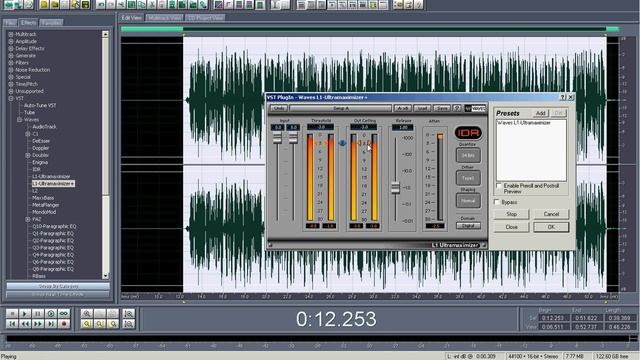640x360 pixels.
Task: Click Play to End circled-arrow button
Action: coord(51,313)
